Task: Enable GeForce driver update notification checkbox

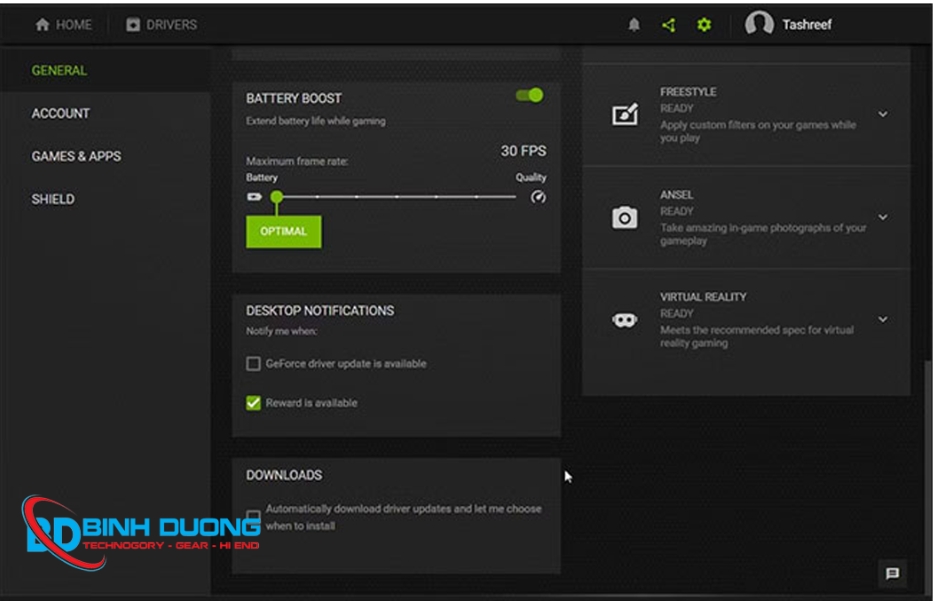Action: tap(253, 364)
